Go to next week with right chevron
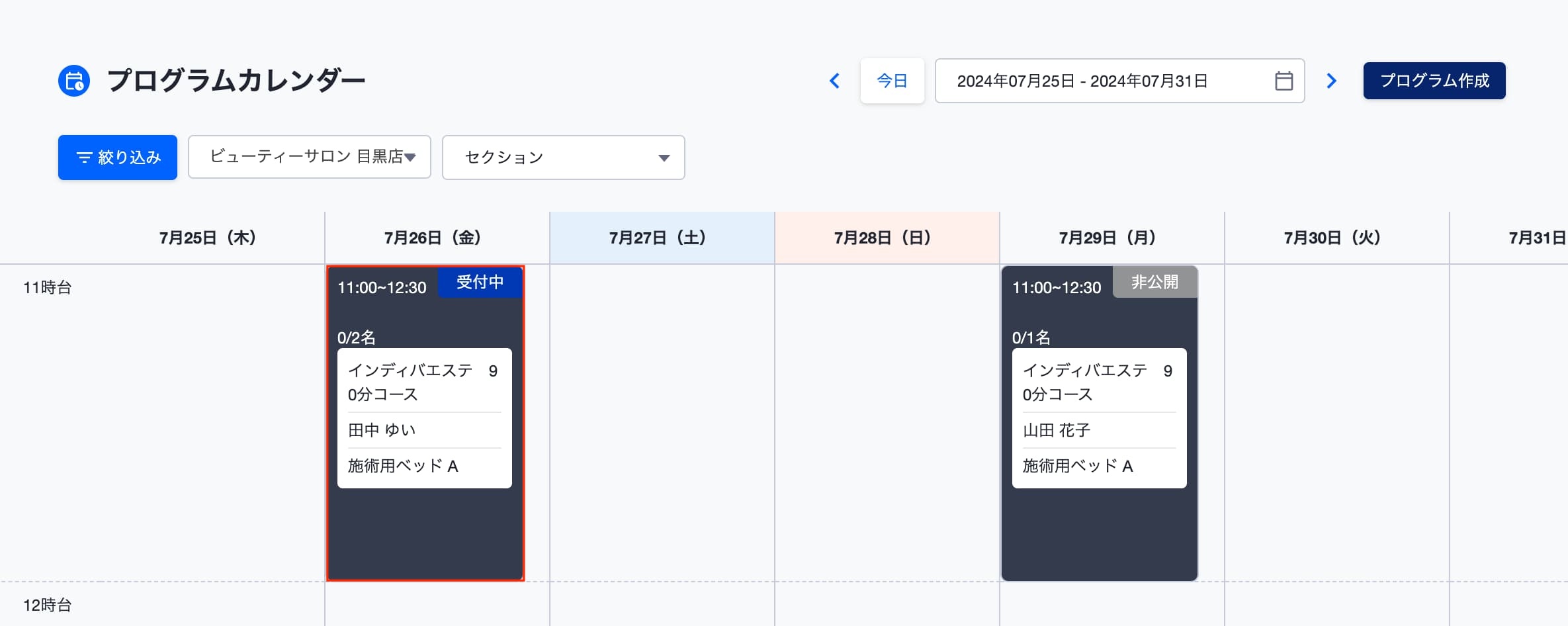The image size is (1568, 626). [x=1331, y=81]
